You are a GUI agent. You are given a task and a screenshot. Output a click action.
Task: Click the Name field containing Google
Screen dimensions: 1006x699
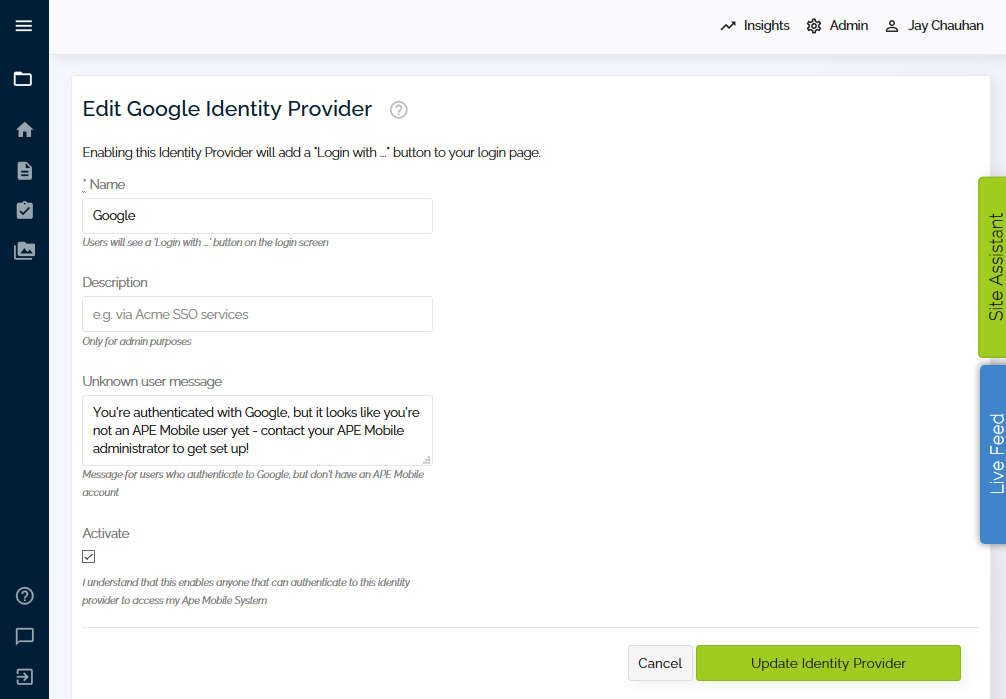(x=257, y=216)
